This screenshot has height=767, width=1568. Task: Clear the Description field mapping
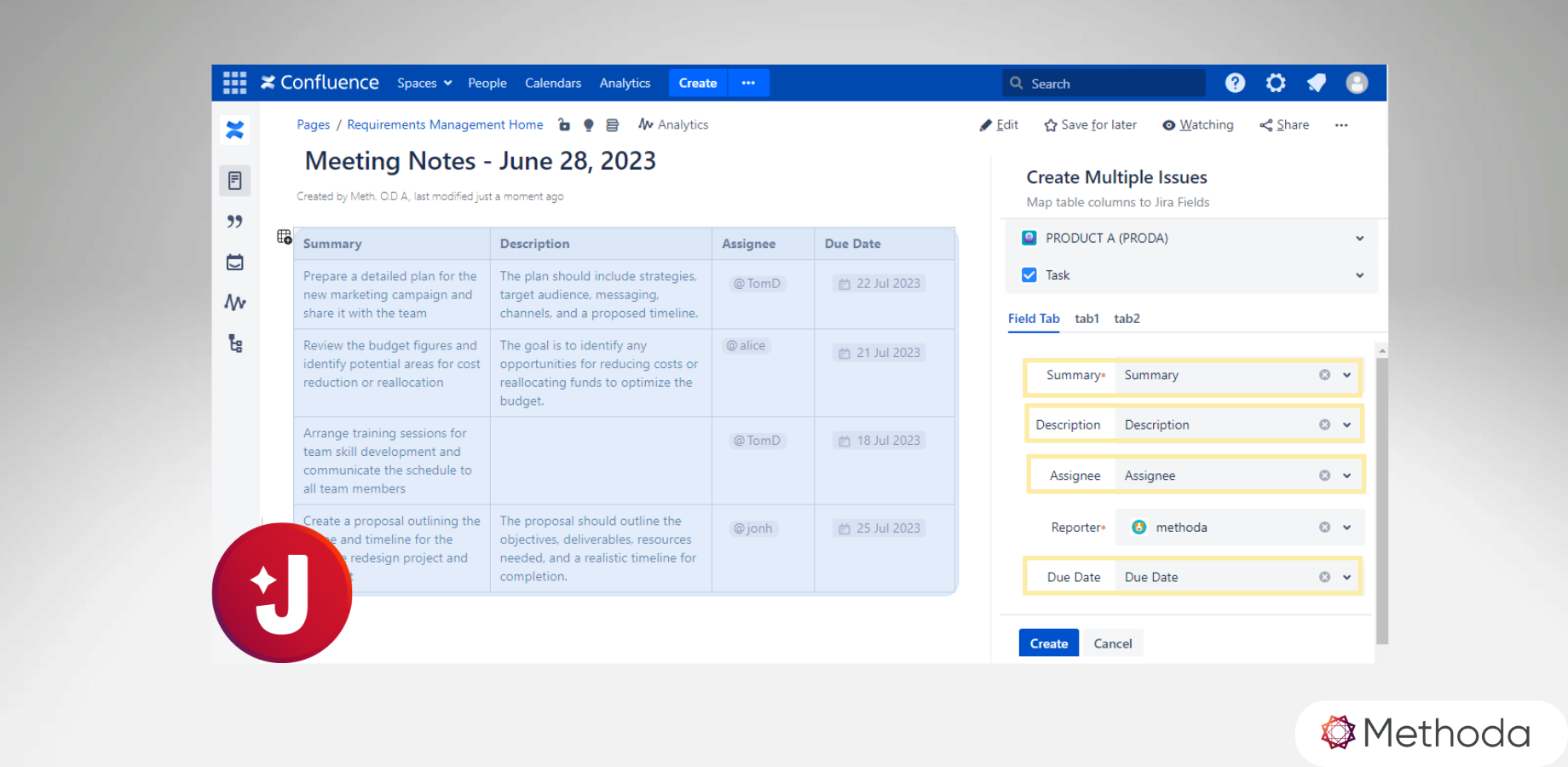click(x=1324, y=424)
